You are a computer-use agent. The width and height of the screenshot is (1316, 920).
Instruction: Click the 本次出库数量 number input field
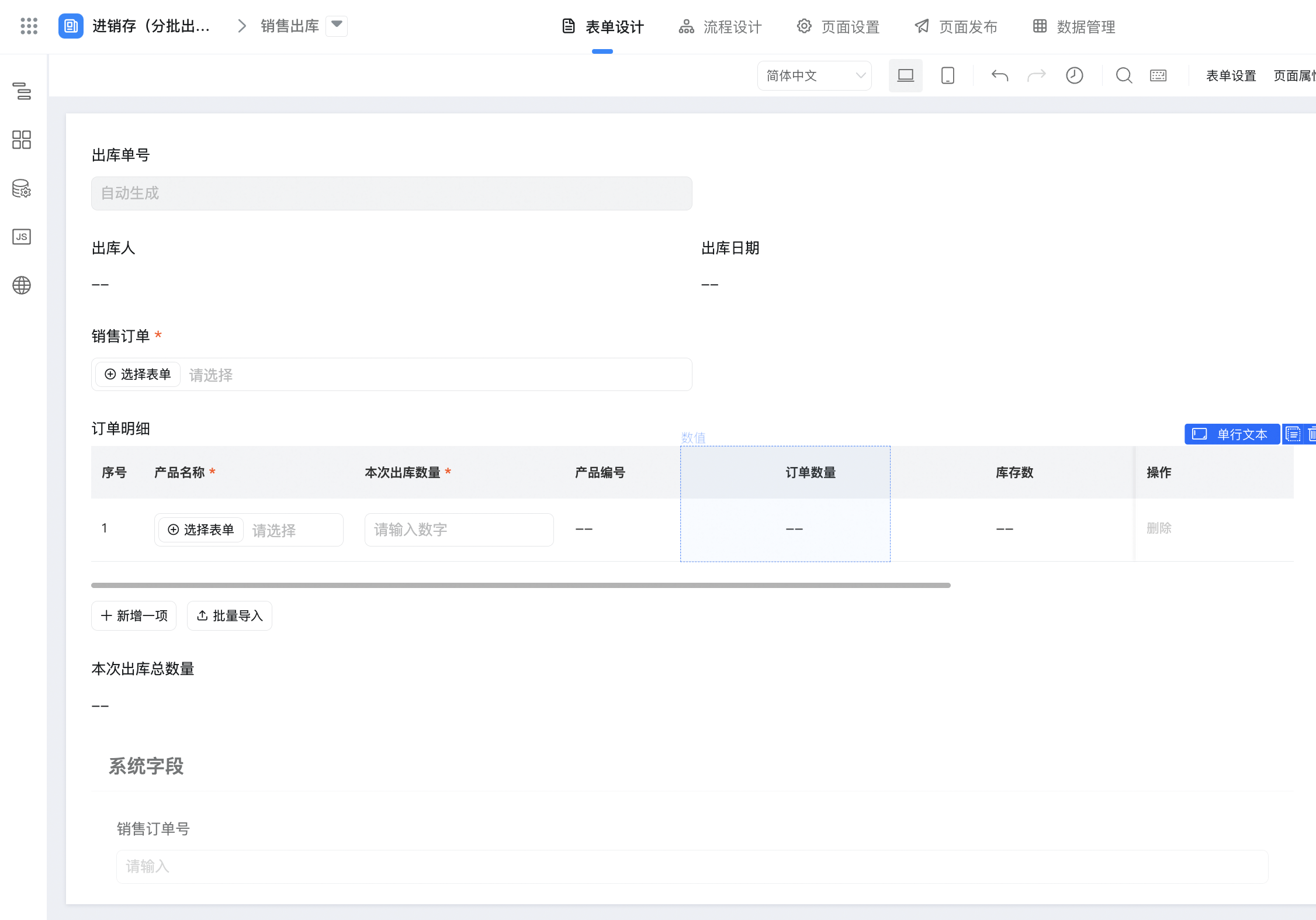(x=459, y=530)
